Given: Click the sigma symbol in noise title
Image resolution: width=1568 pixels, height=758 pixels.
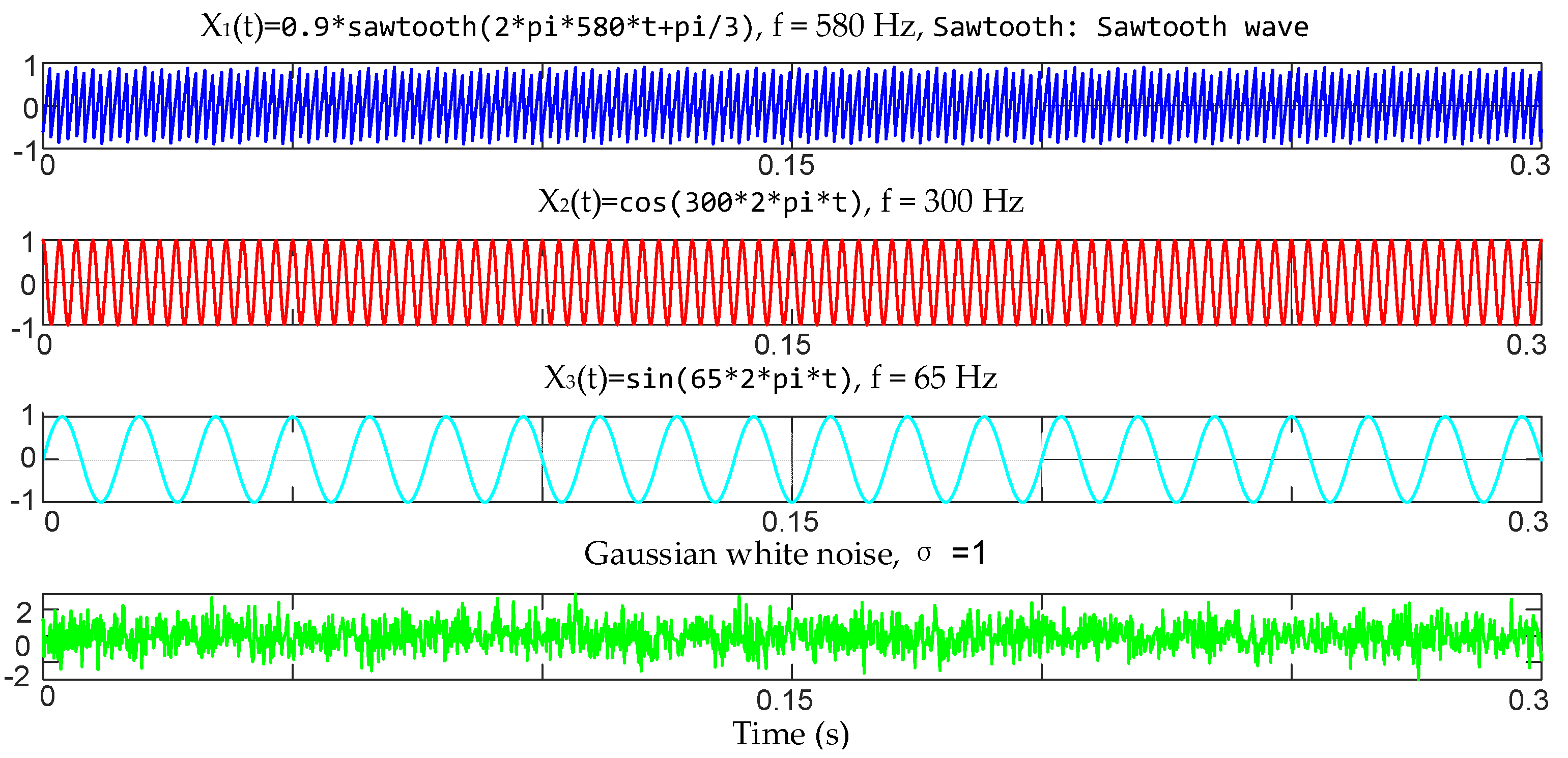Looking at the screenshot, I should (924, 553).
